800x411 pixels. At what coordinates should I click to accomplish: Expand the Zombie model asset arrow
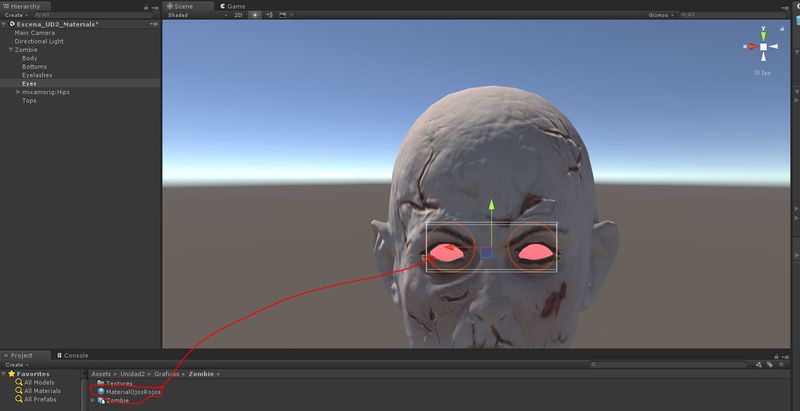click(x=93, y=400)
